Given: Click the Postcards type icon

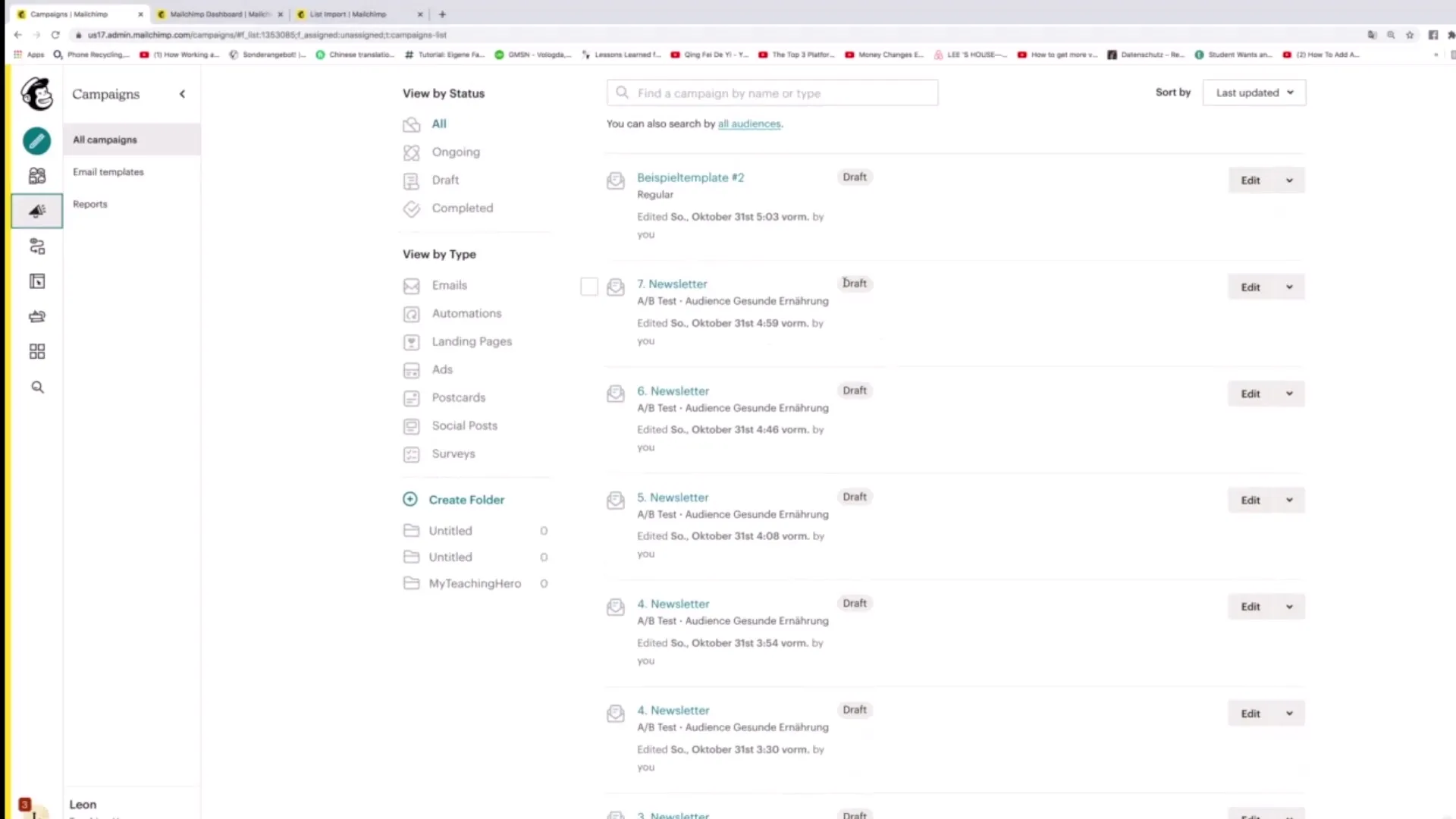Looking at the screenshot, I should point(411,398).
